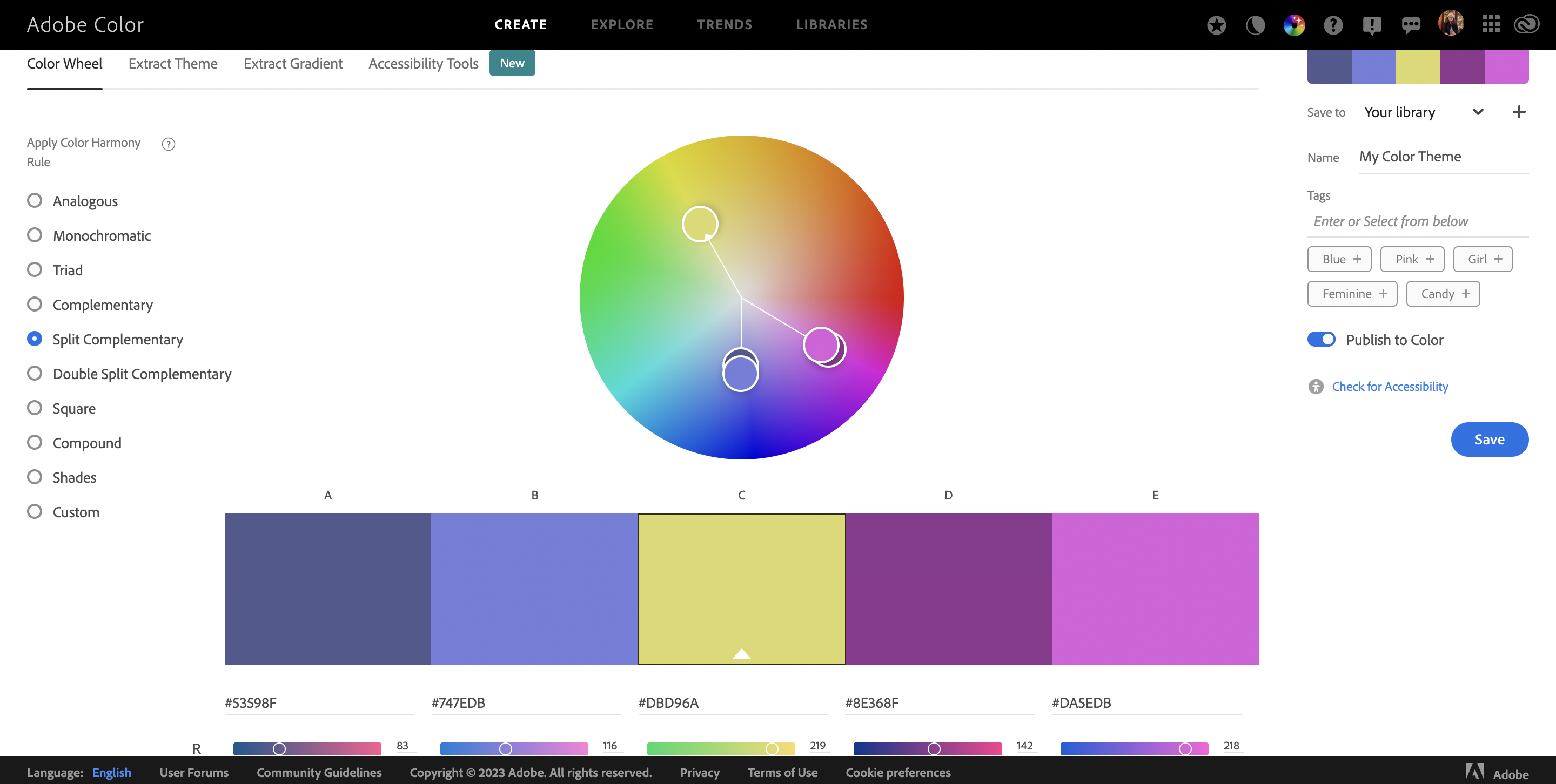Add the Feminine tag

(1352, 294)
